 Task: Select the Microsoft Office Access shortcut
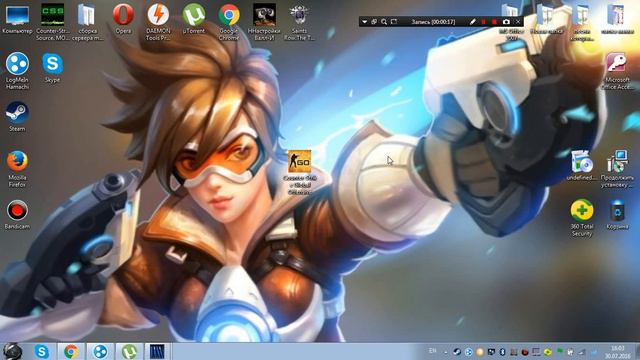click(617, 71)
